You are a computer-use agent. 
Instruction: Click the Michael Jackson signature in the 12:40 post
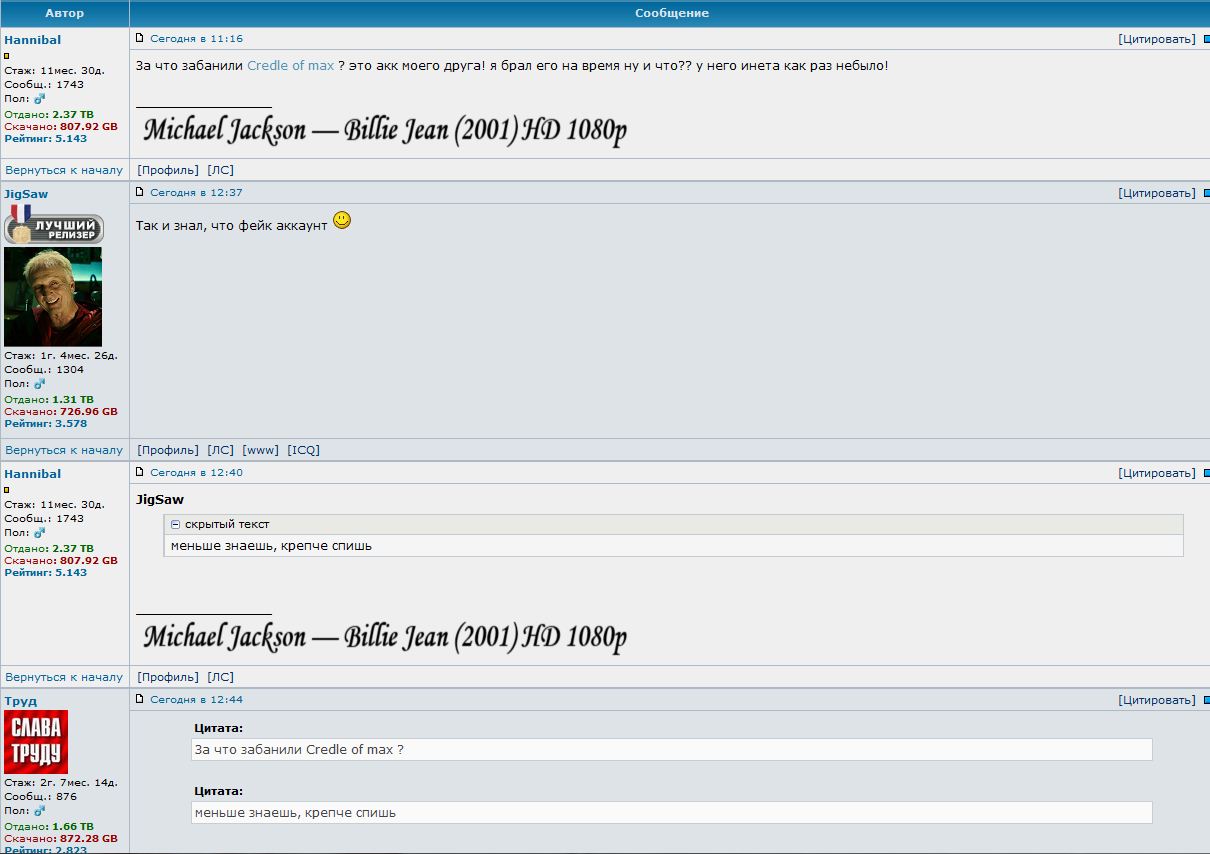pyautogui.click(x=384, y=637)
